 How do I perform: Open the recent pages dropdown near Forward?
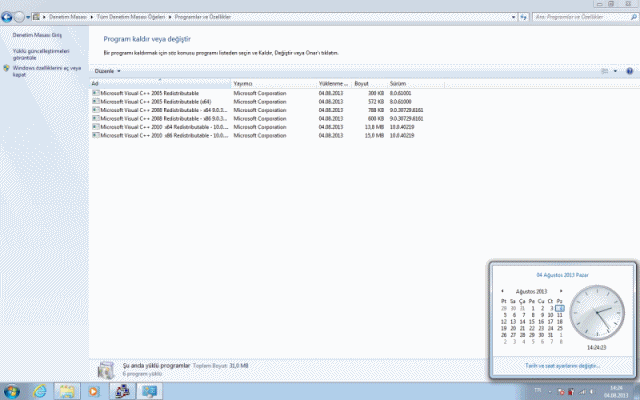pos(28,17)
